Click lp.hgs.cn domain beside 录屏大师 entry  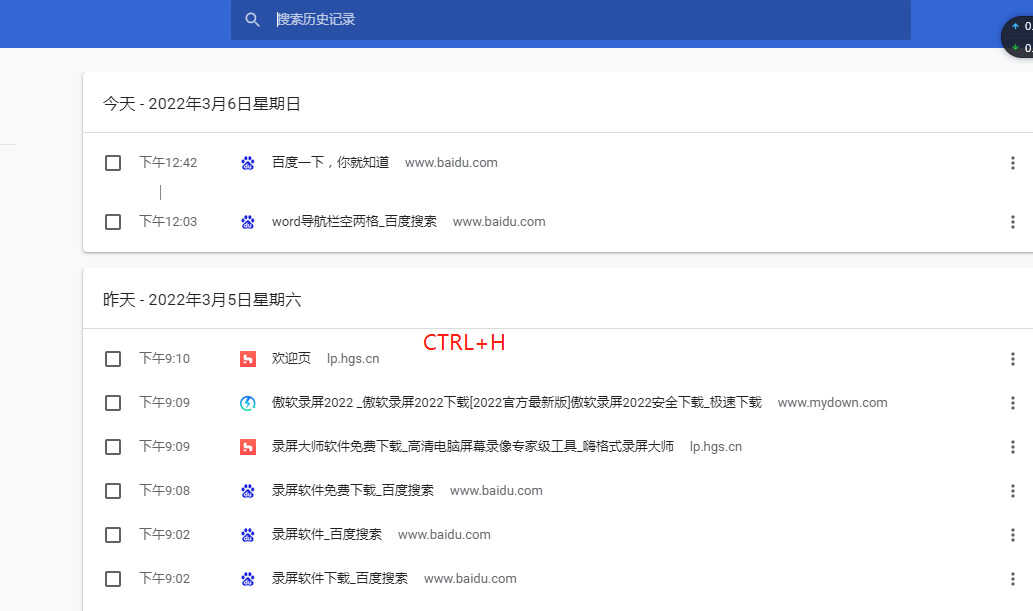point(716,447)
